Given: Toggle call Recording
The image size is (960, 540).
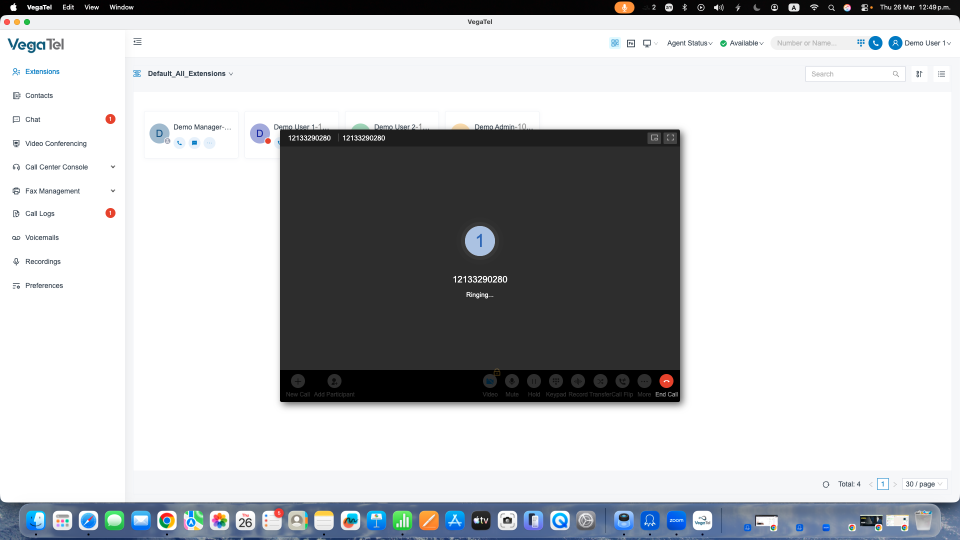Looking at the screenshot, I should coord(577,381).
